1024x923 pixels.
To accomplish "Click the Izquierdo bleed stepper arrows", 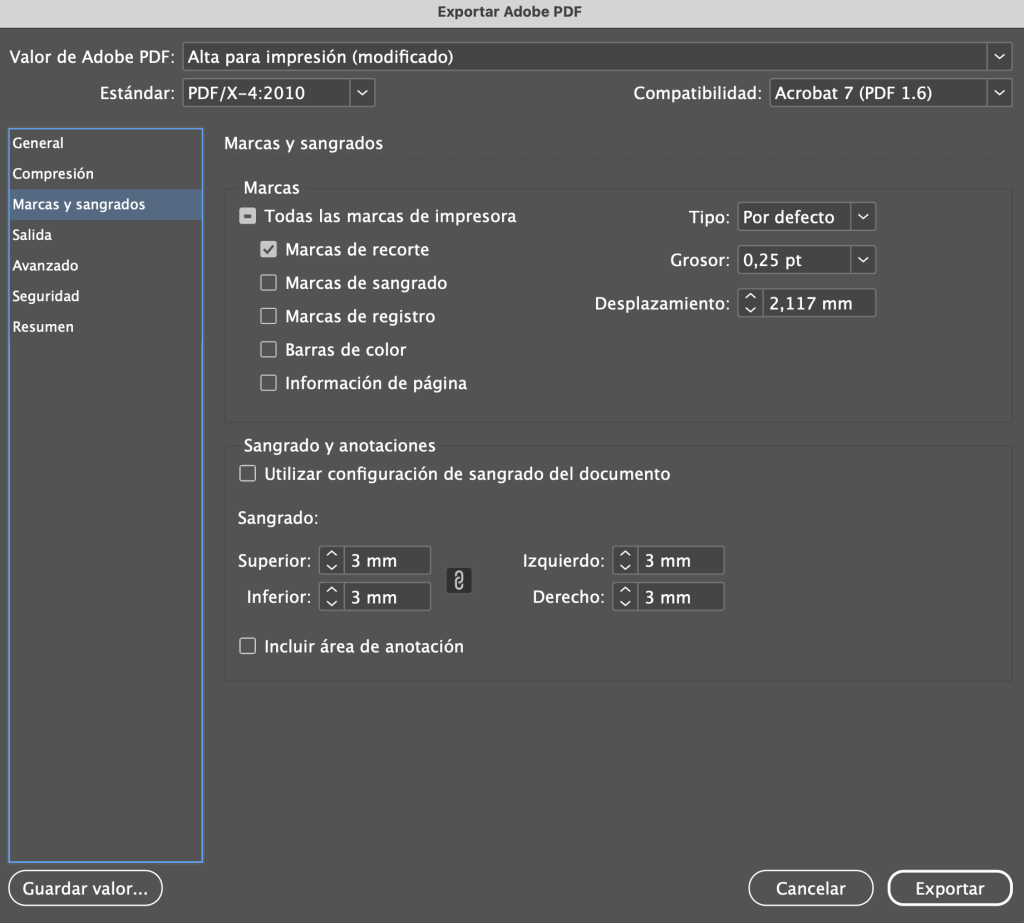I will 625,561.
